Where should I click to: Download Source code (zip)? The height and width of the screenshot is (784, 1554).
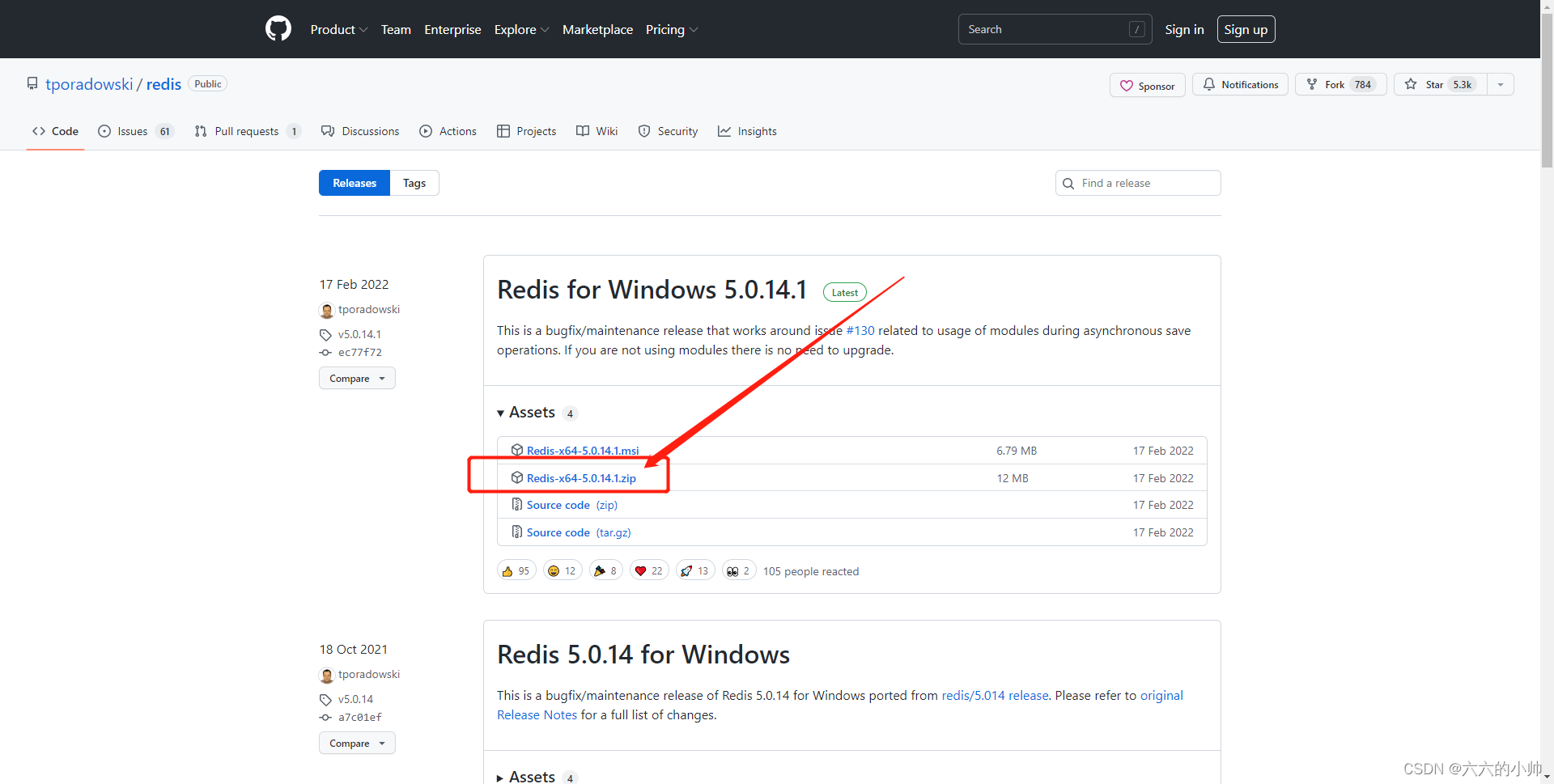(572, 505)
